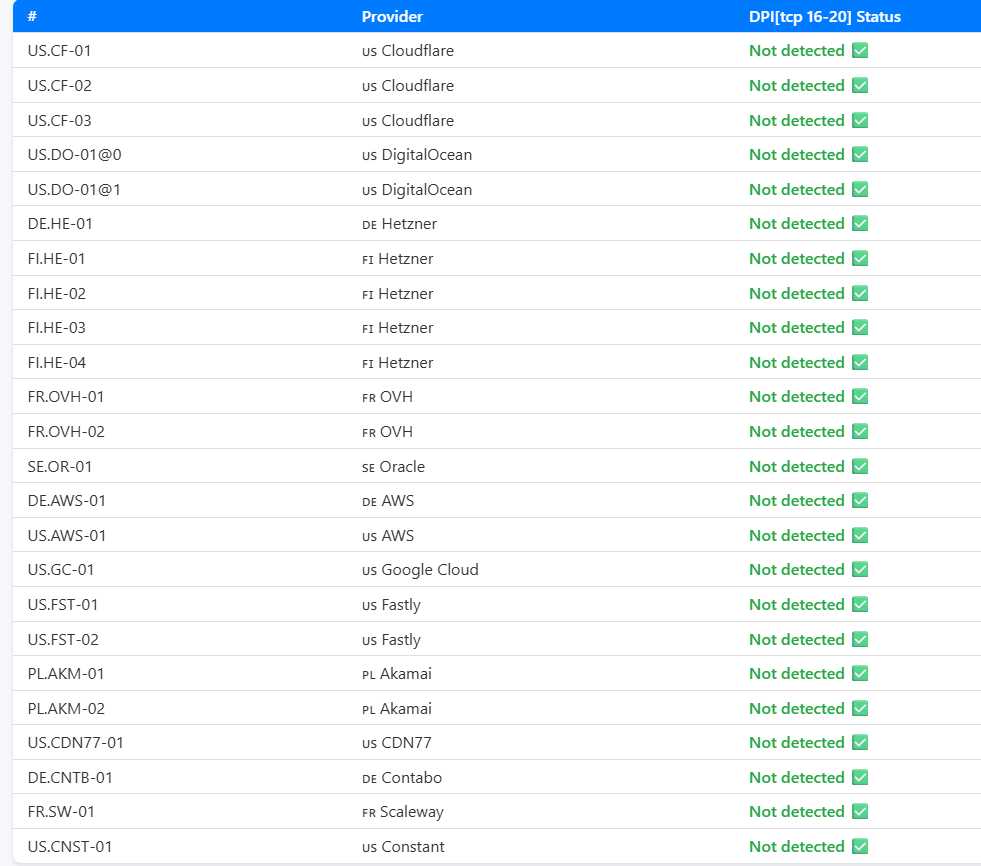Image resolution: width=981 pixels, height=866 pixels.
Task: Click the checkmark icon in US.FST-01 row
Action: pyautogui.click(x=860, y=604)
